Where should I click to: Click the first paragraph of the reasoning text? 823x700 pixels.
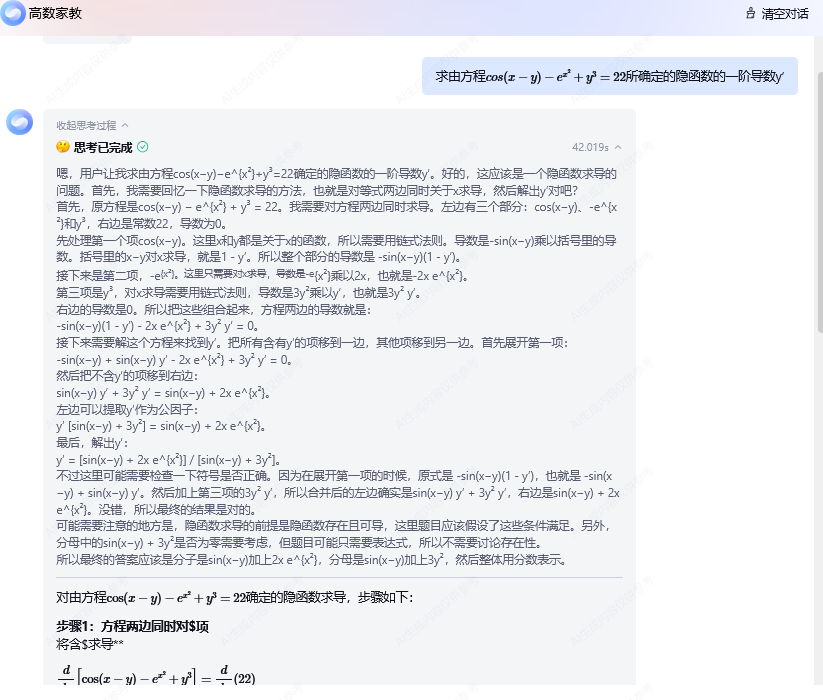coord(336,182)
